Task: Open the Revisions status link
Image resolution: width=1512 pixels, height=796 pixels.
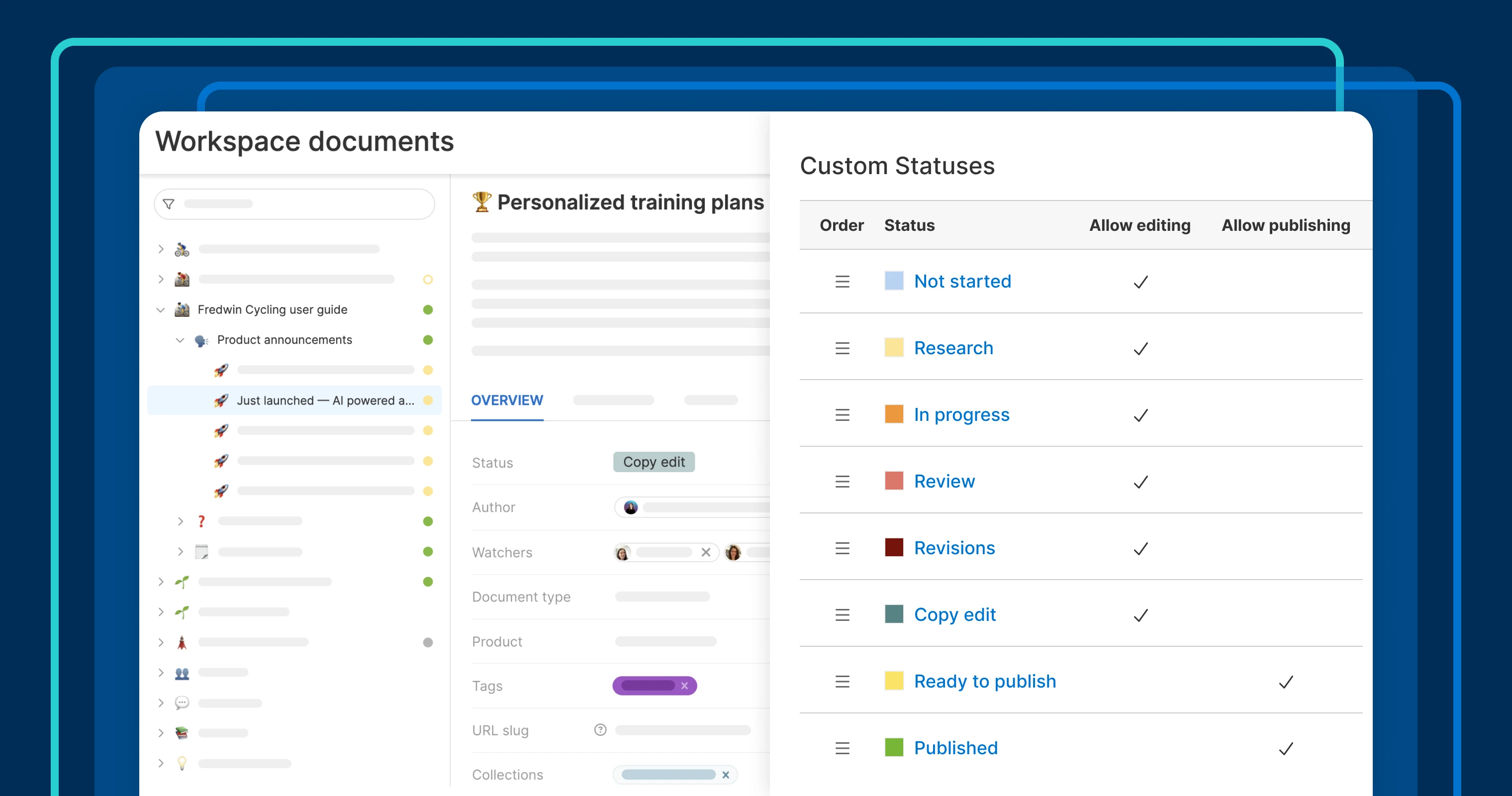Action: click(x=954, y=548)
